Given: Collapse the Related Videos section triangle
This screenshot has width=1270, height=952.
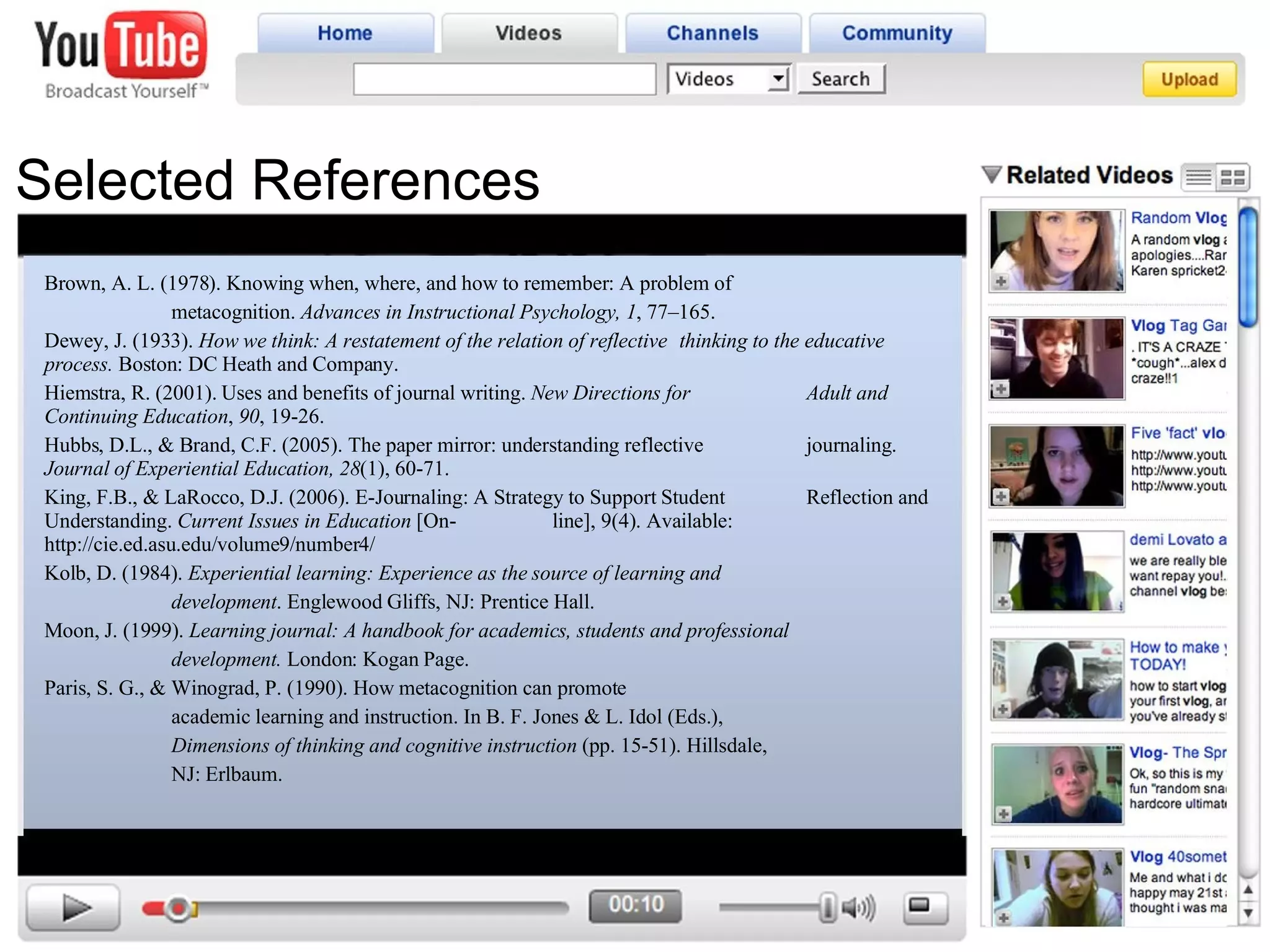Looking at the screenshot, I should point(992,175).
